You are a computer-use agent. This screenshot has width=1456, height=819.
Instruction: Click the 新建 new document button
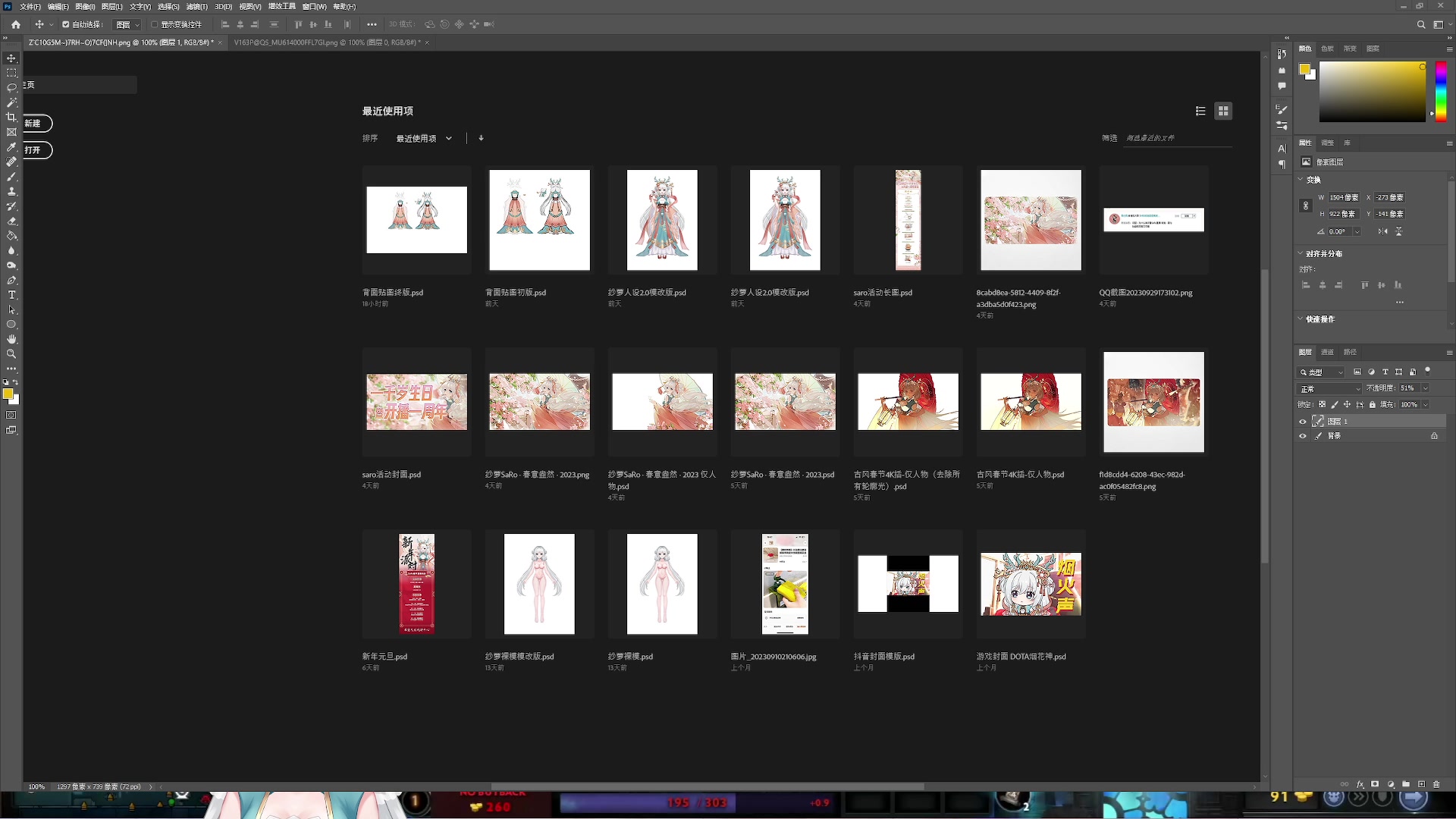tap(36, 124)
